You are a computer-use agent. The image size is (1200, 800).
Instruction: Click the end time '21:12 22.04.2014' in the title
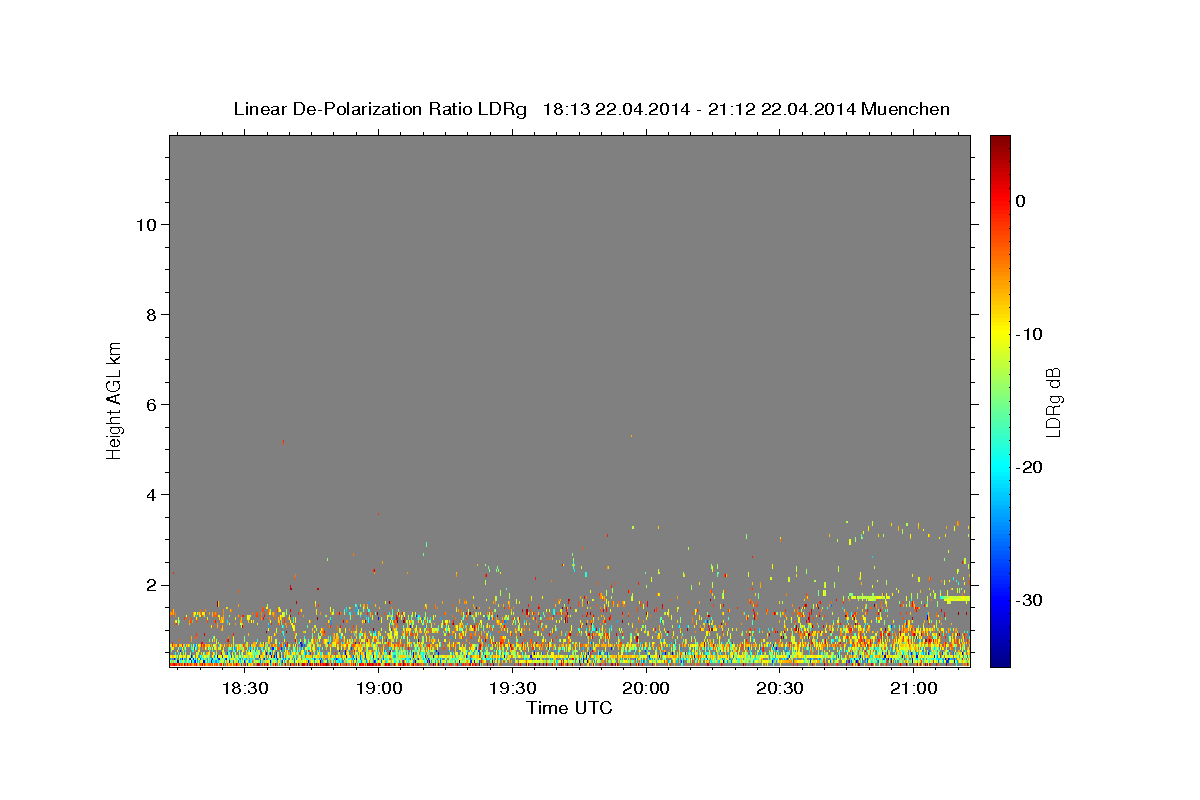pyautogui.click(x=782, y=109)
